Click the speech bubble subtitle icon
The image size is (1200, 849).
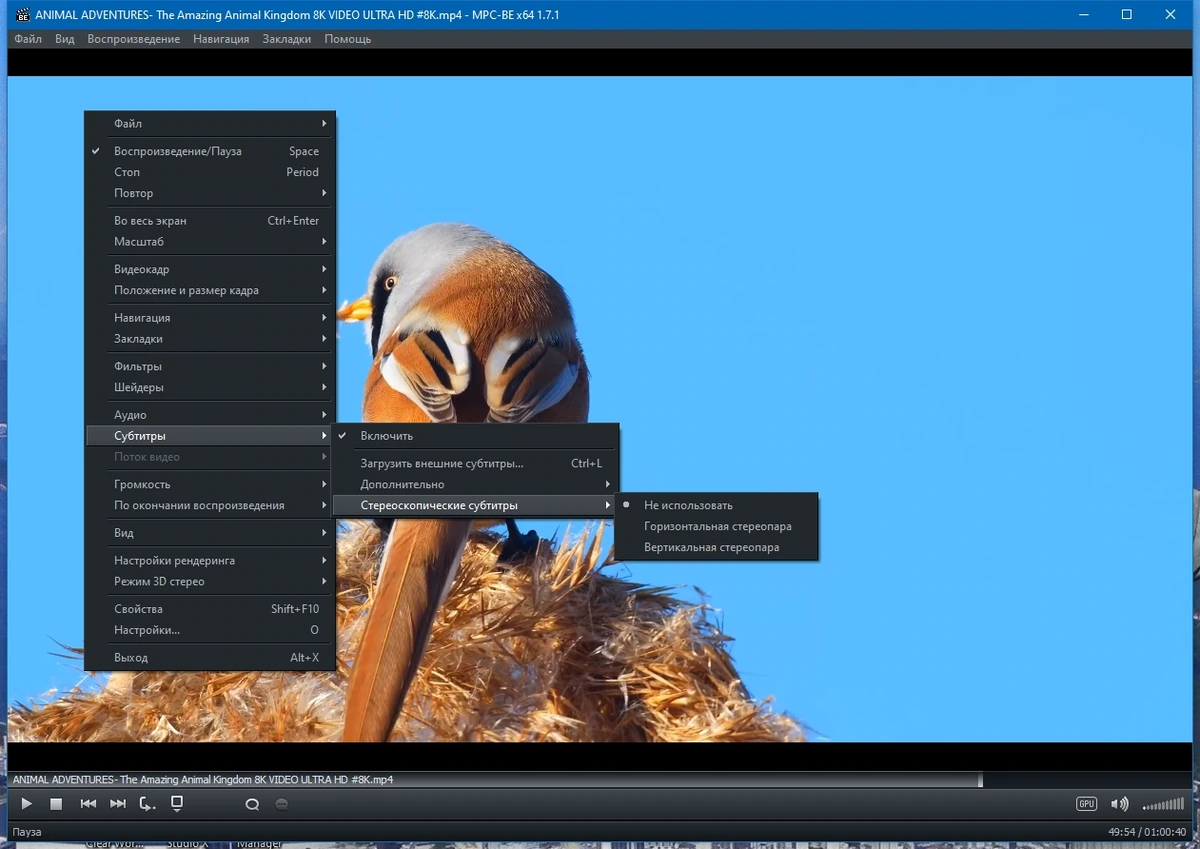(x=282, y=804)
